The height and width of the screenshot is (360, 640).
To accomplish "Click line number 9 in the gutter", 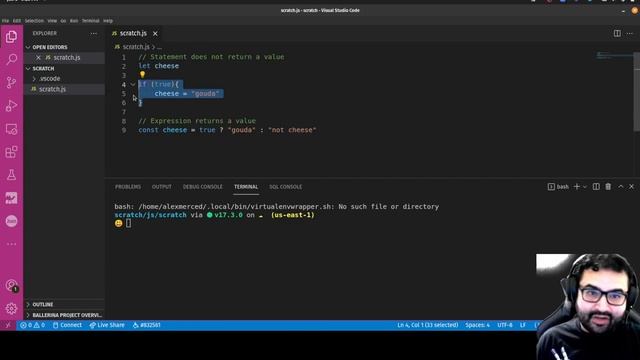I will point(124,130).
